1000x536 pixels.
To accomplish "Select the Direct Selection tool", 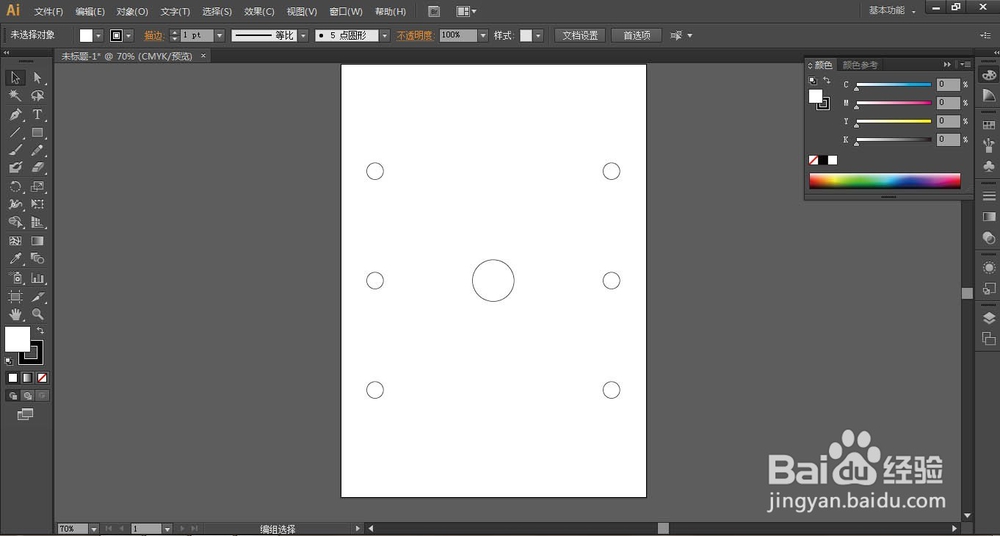I will click(x=38, y=78).
